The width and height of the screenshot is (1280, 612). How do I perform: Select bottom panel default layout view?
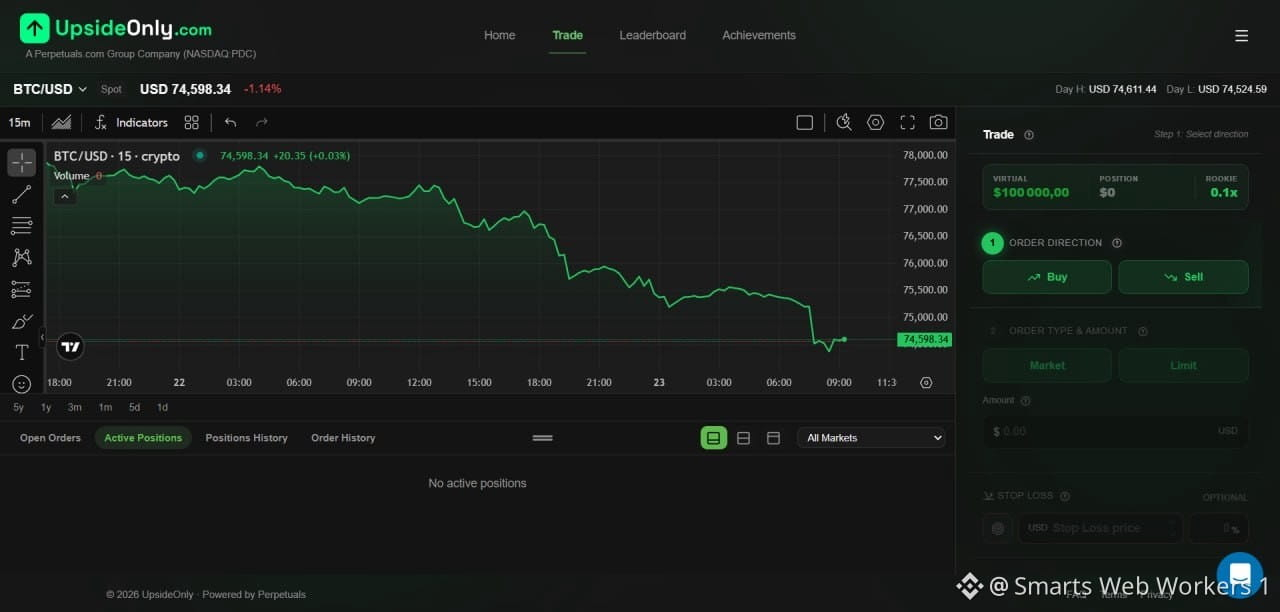coord(714,438)
